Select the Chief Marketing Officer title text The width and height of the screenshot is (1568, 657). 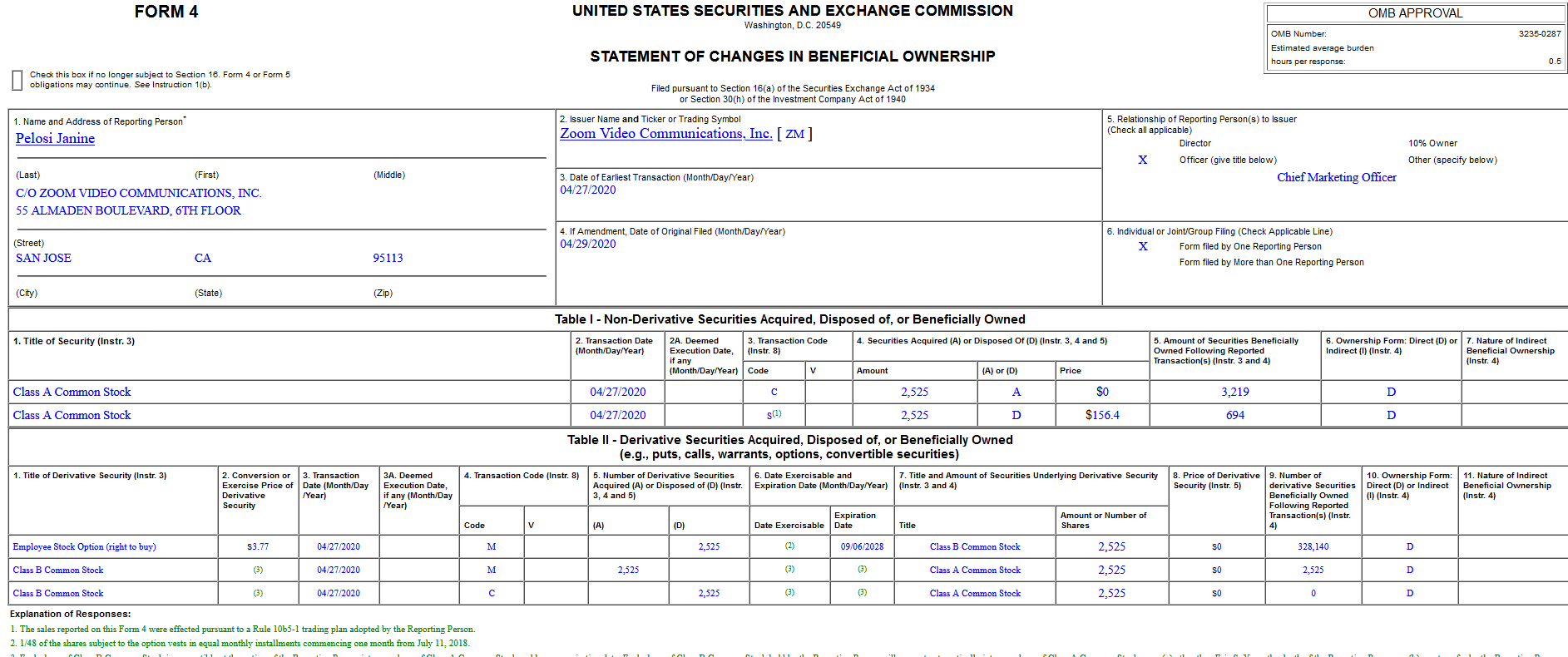(1337, 177)
